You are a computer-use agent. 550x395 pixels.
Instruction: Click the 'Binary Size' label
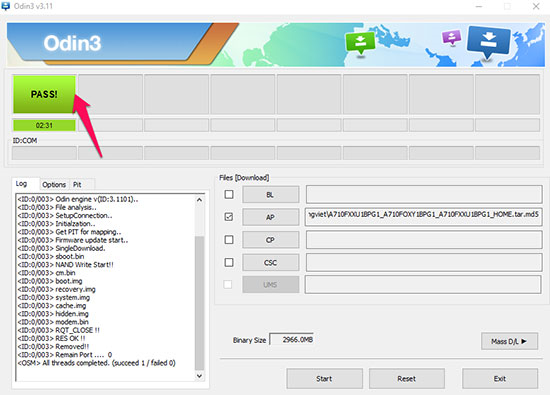click(249, 340)
